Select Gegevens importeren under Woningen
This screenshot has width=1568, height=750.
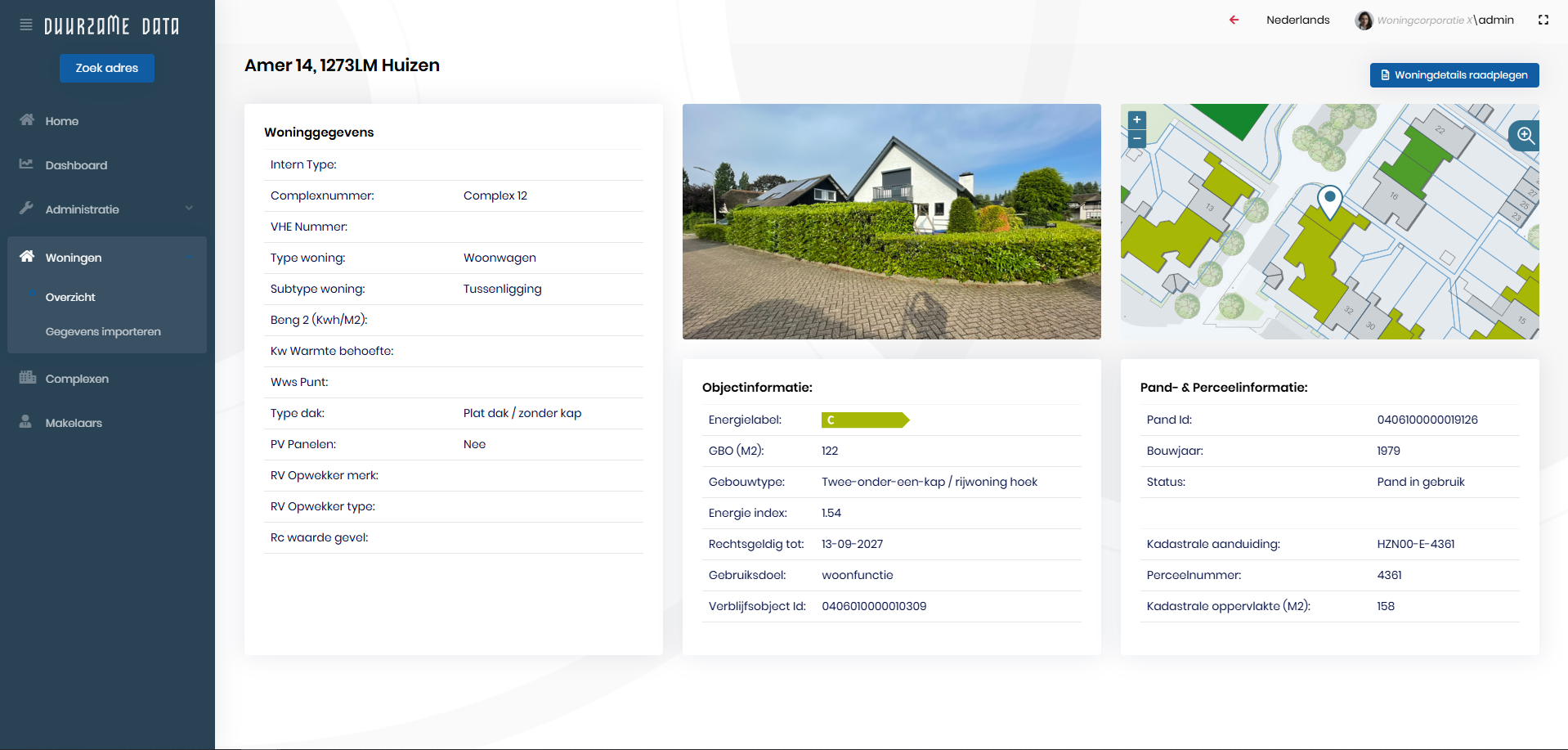click(x=103, y=332)
